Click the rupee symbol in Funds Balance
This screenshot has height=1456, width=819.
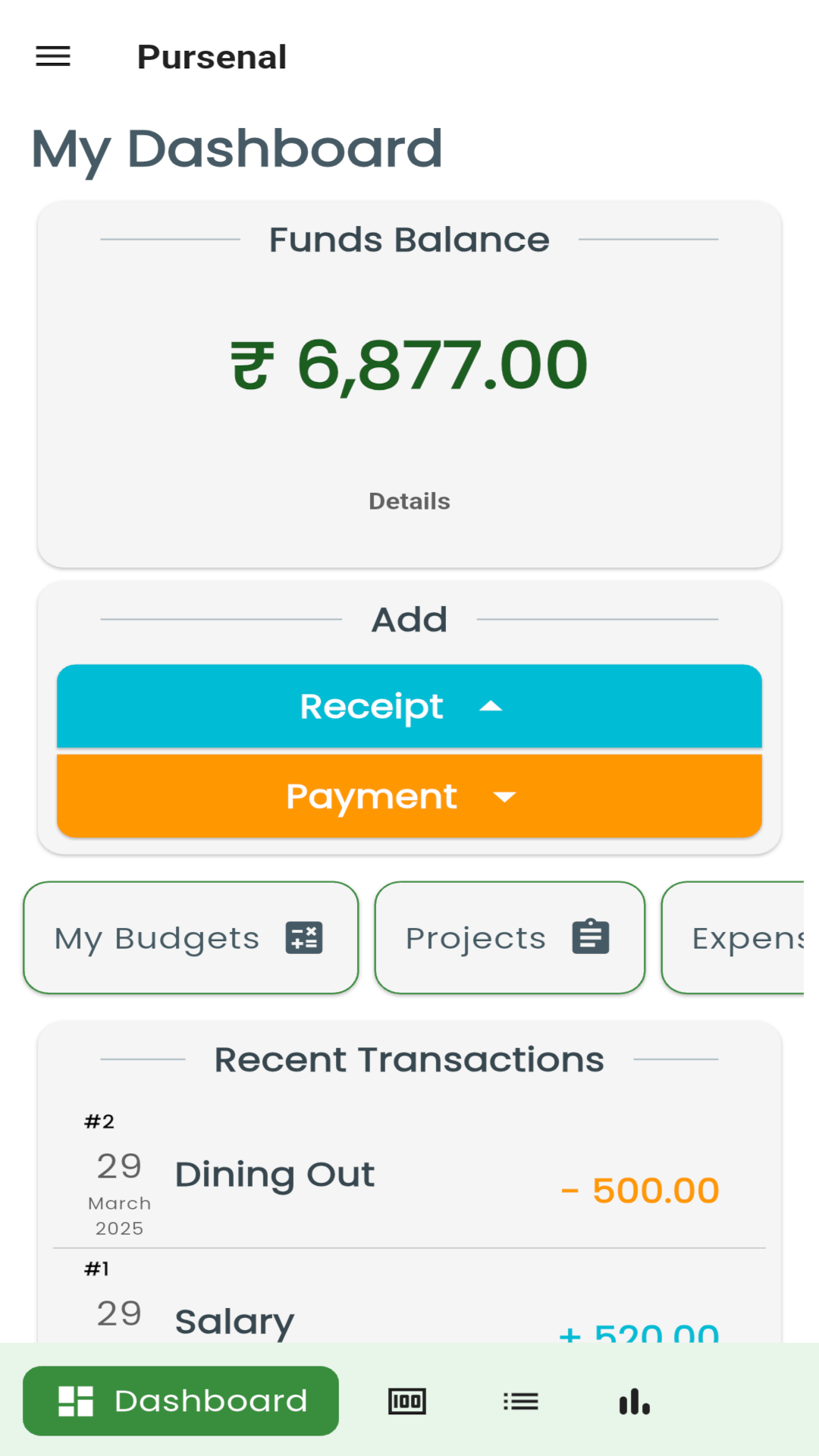click(252, 366)
